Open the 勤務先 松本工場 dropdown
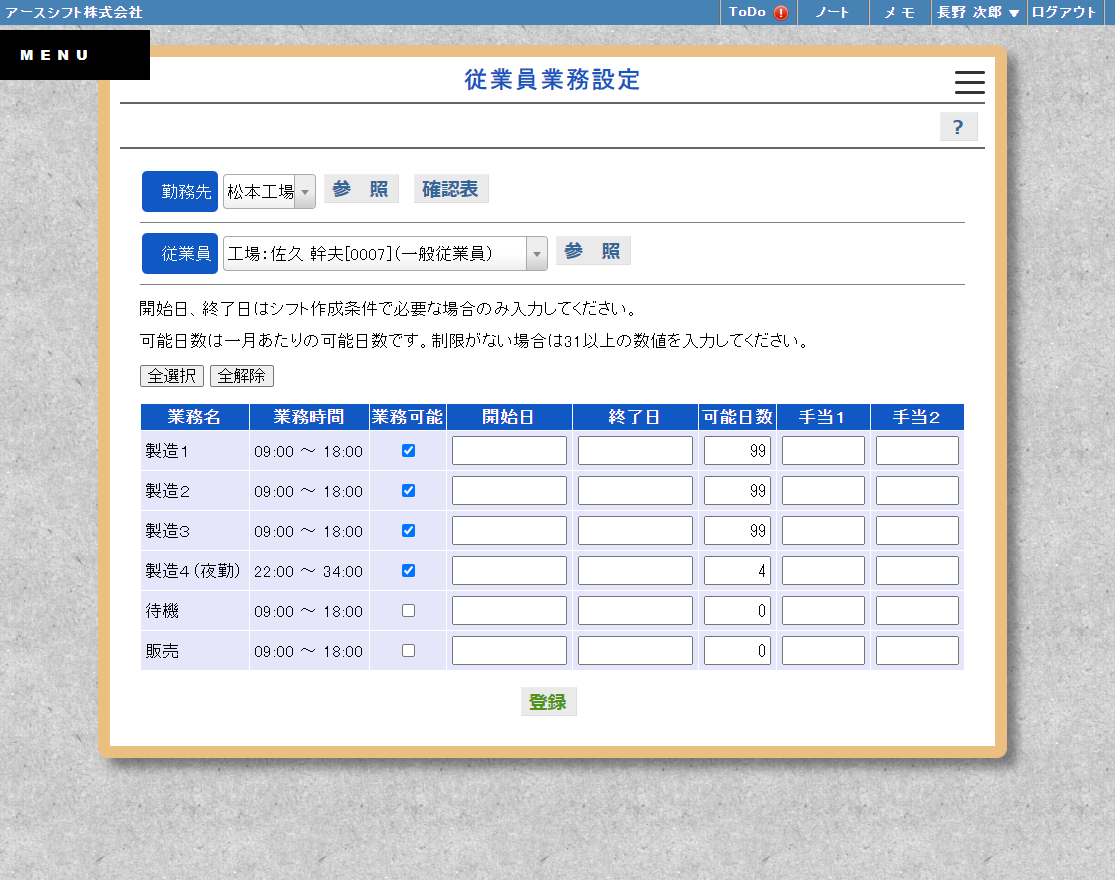This screenshot has width=1115, height=880. point(269,191)
